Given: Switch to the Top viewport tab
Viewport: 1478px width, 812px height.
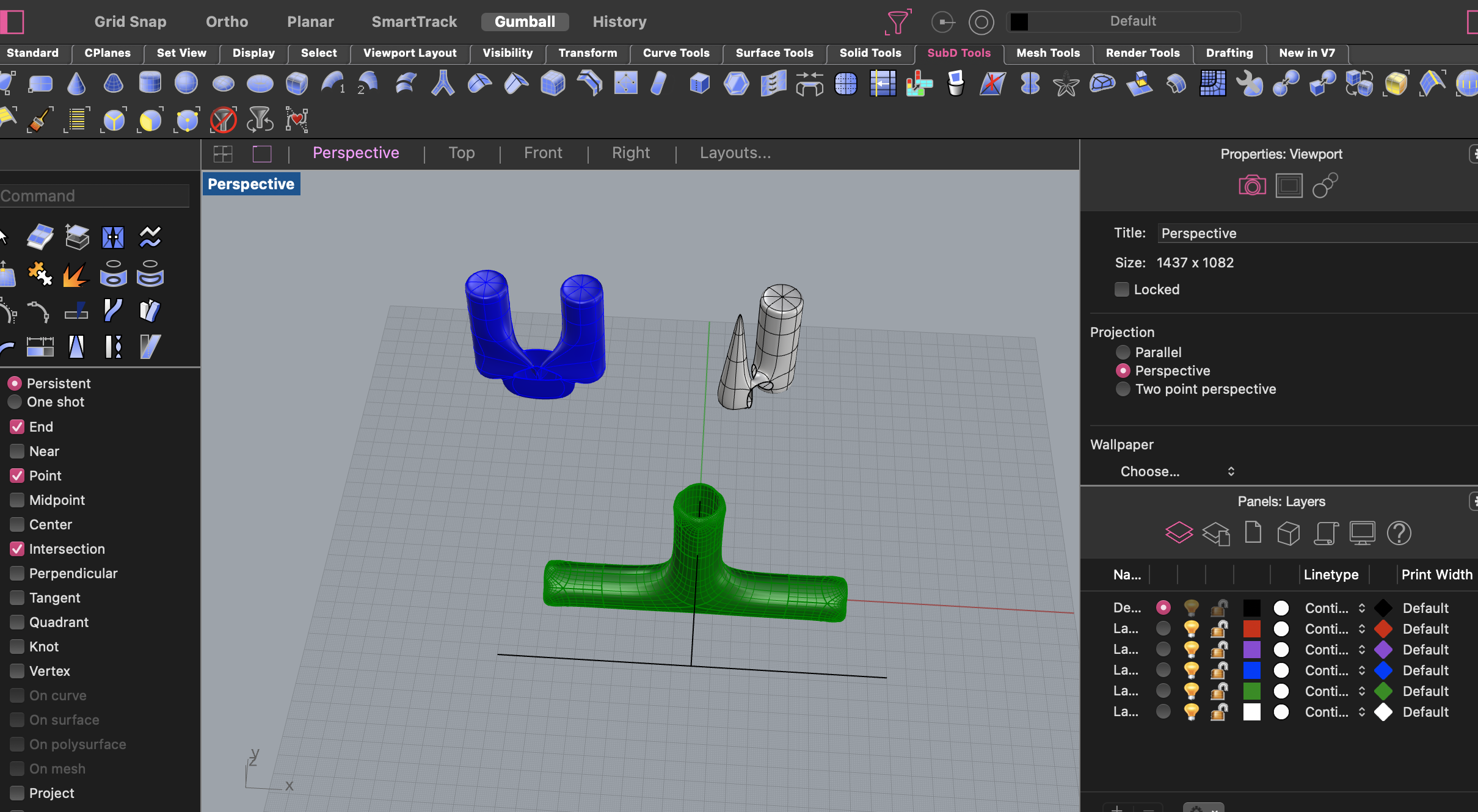Looking at the screenshot, I should [461, 153].
